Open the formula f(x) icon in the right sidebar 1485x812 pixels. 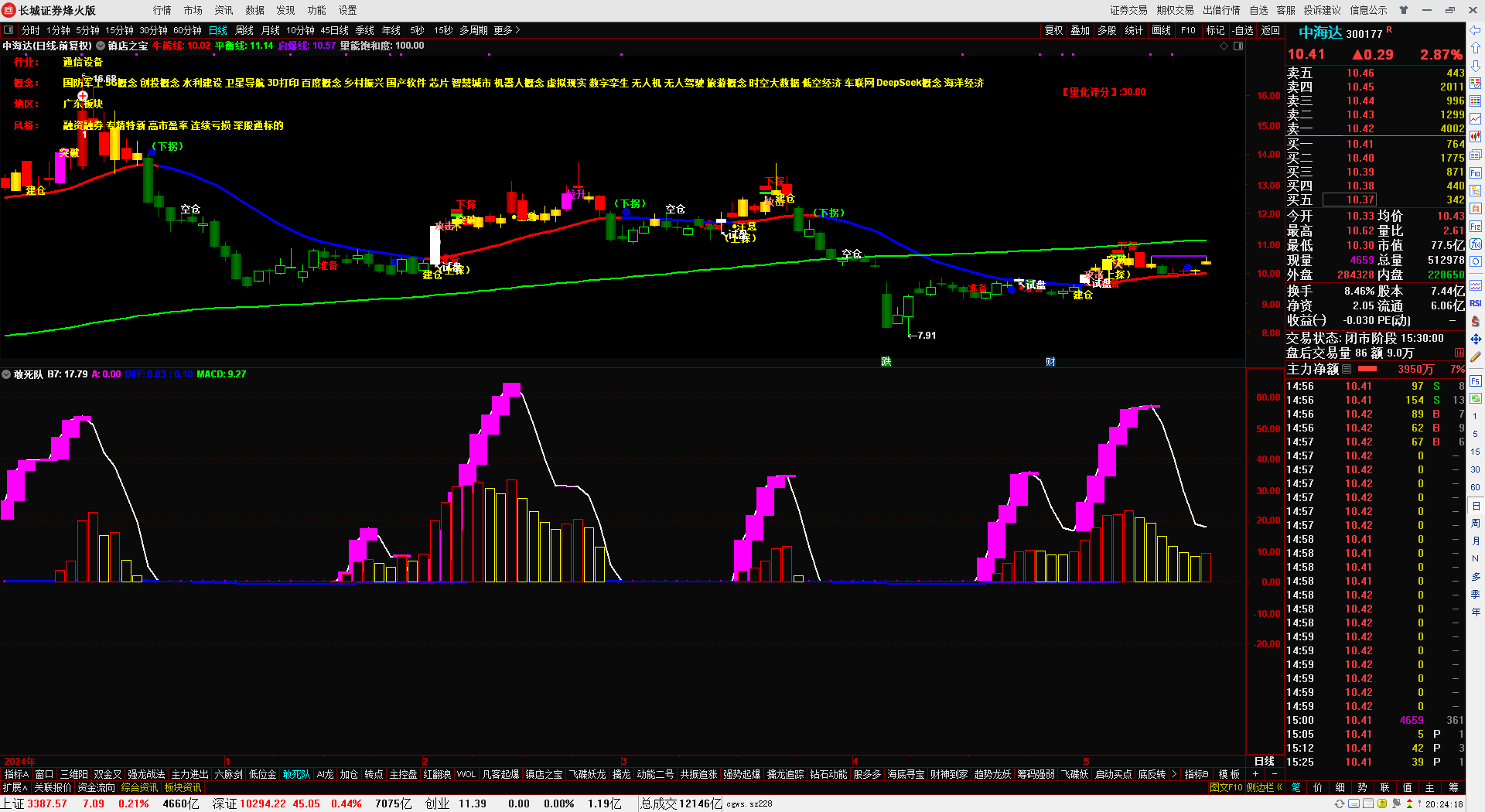(1476, 244)
